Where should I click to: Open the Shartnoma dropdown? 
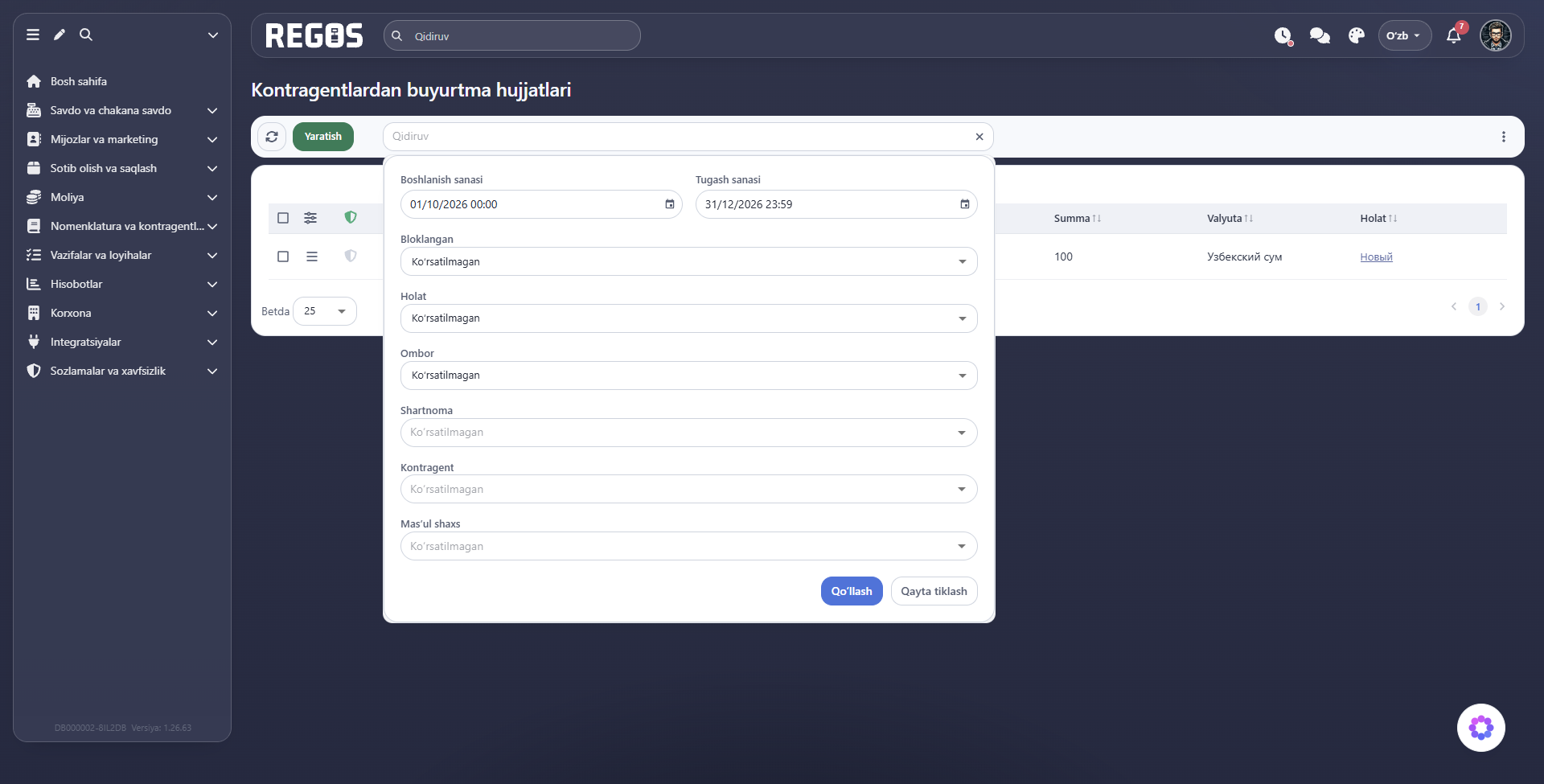[689, 433]
